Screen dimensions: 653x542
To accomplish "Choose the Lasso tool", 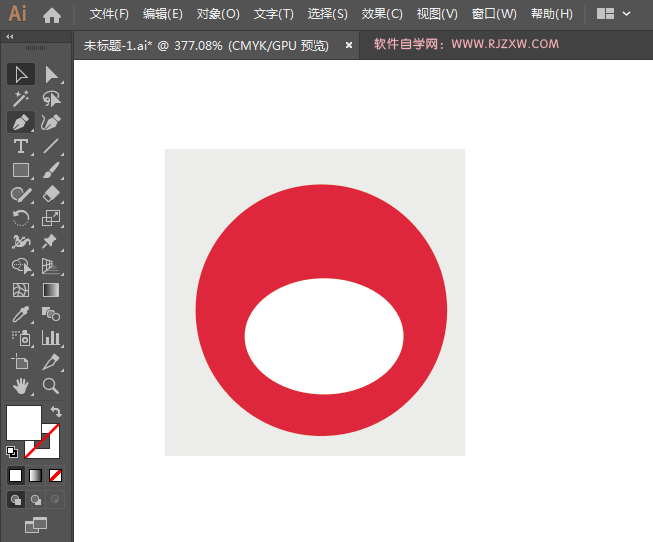I will click(x=51, y=99).
